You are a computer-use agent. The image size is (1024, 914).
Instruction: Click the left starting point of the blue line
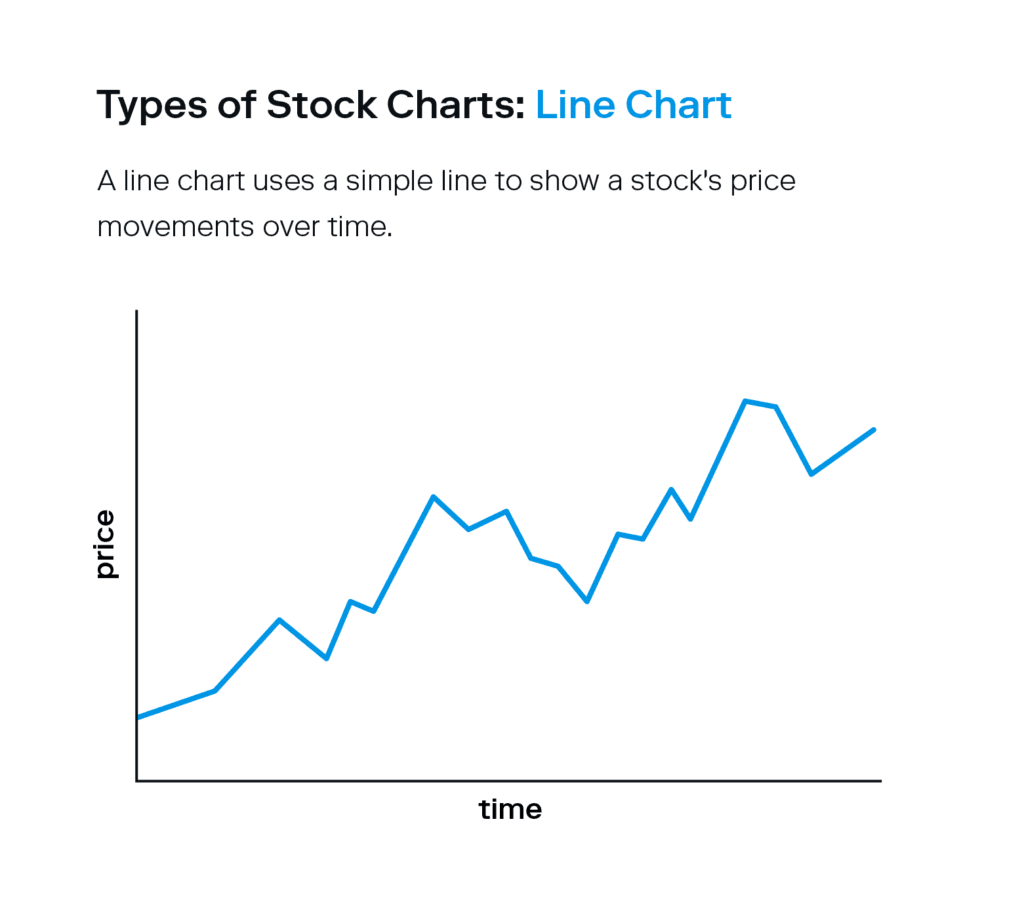pos(138,717)
